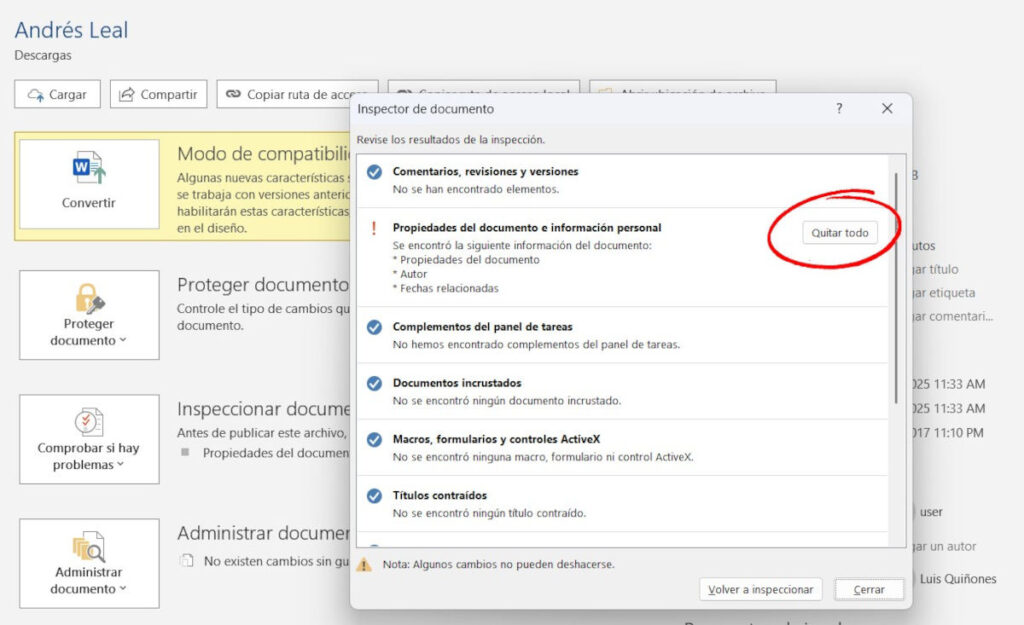Click the blue checkmark beside Comentarios, revisiones y versiones
The image size is (1024, 625).
pos(373,172)
